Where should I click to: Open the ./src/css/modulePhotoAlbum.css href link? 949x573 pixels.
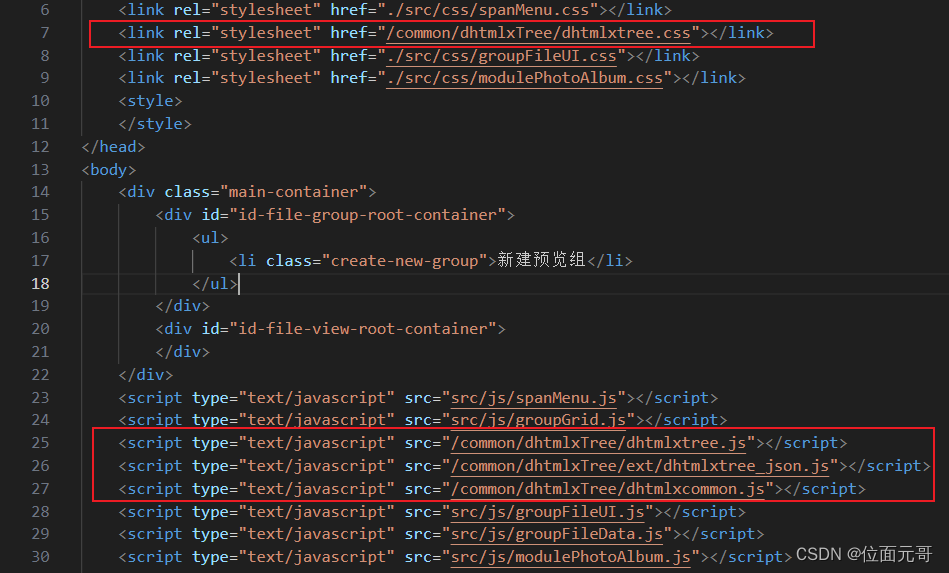tap(524, 78)
